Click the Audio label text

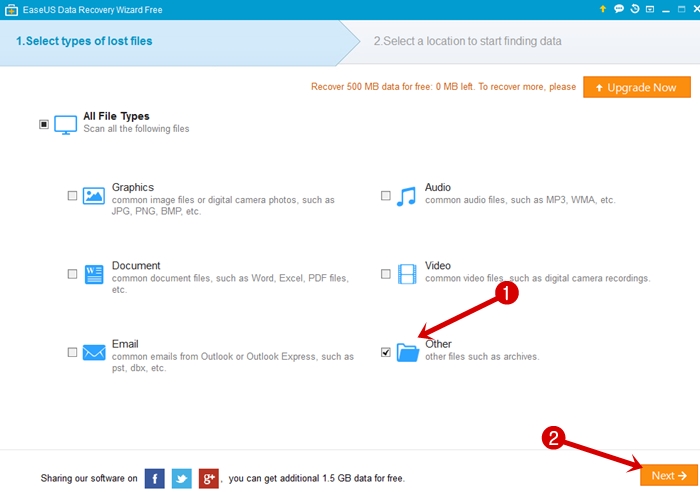(438, 187)
